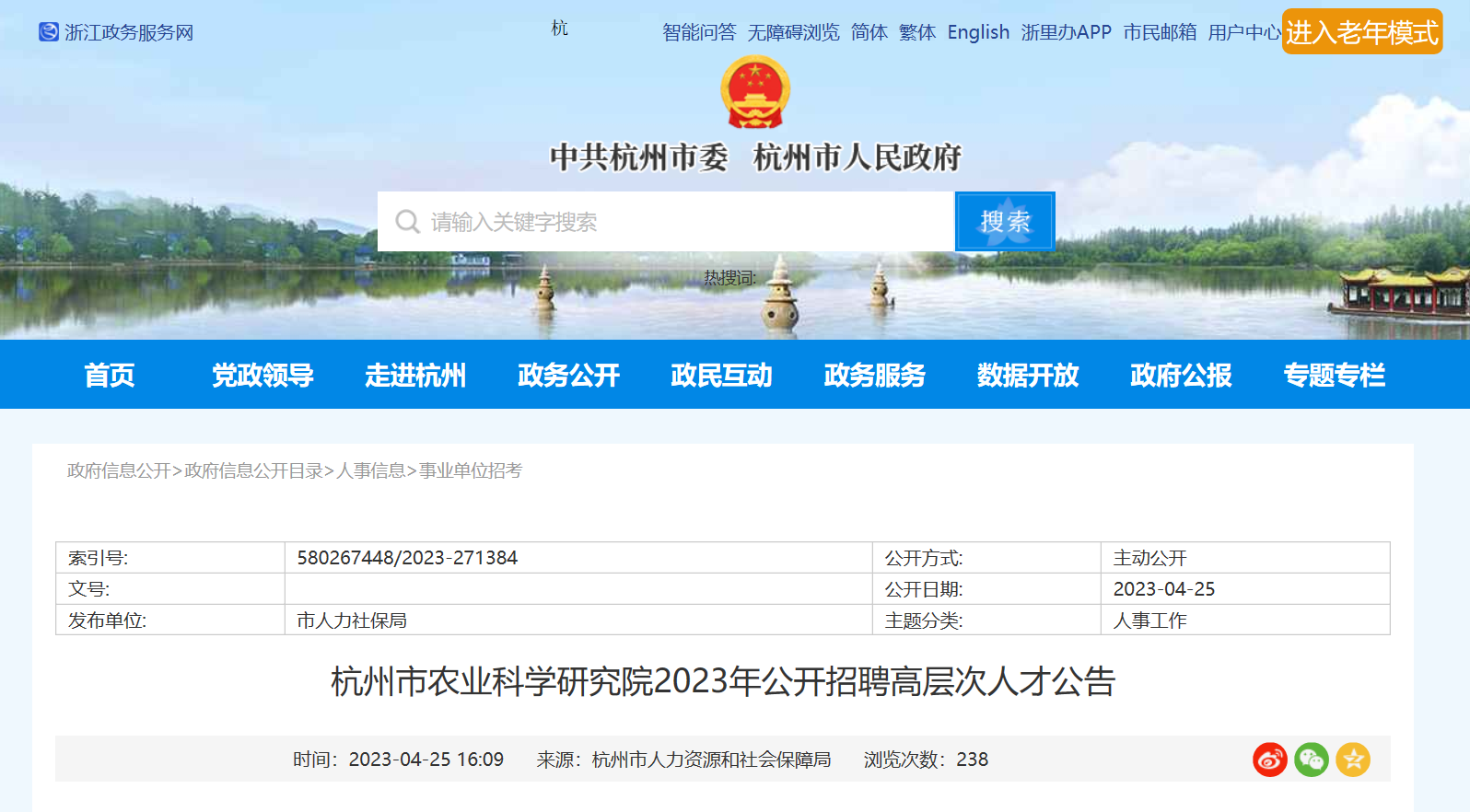Image resolution: width=1470 pixels, height=812 pixels.
Task: Open the 浙江政务服务网 link
Action: coord(129,32)
